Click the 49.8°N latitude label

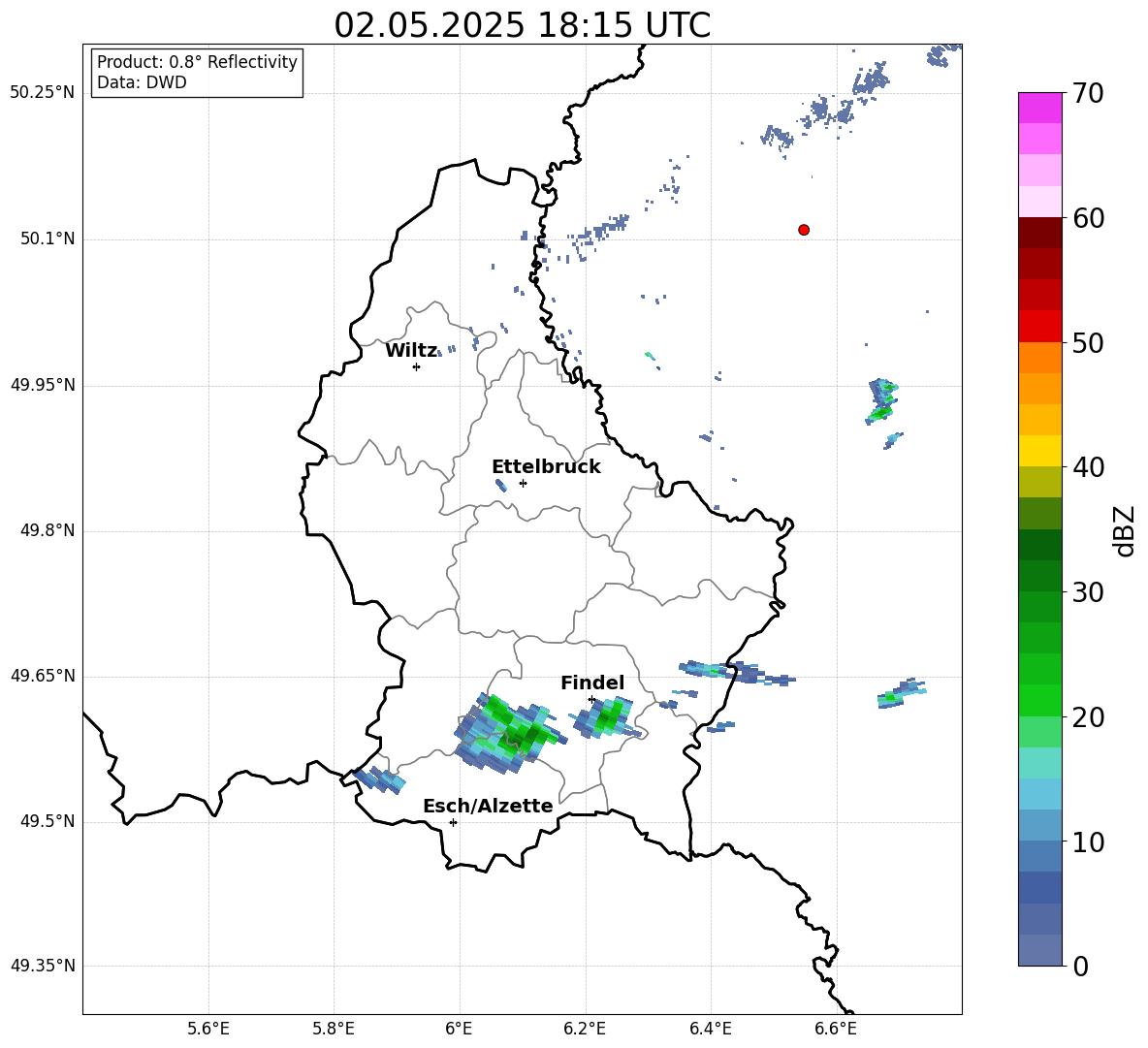48,530
